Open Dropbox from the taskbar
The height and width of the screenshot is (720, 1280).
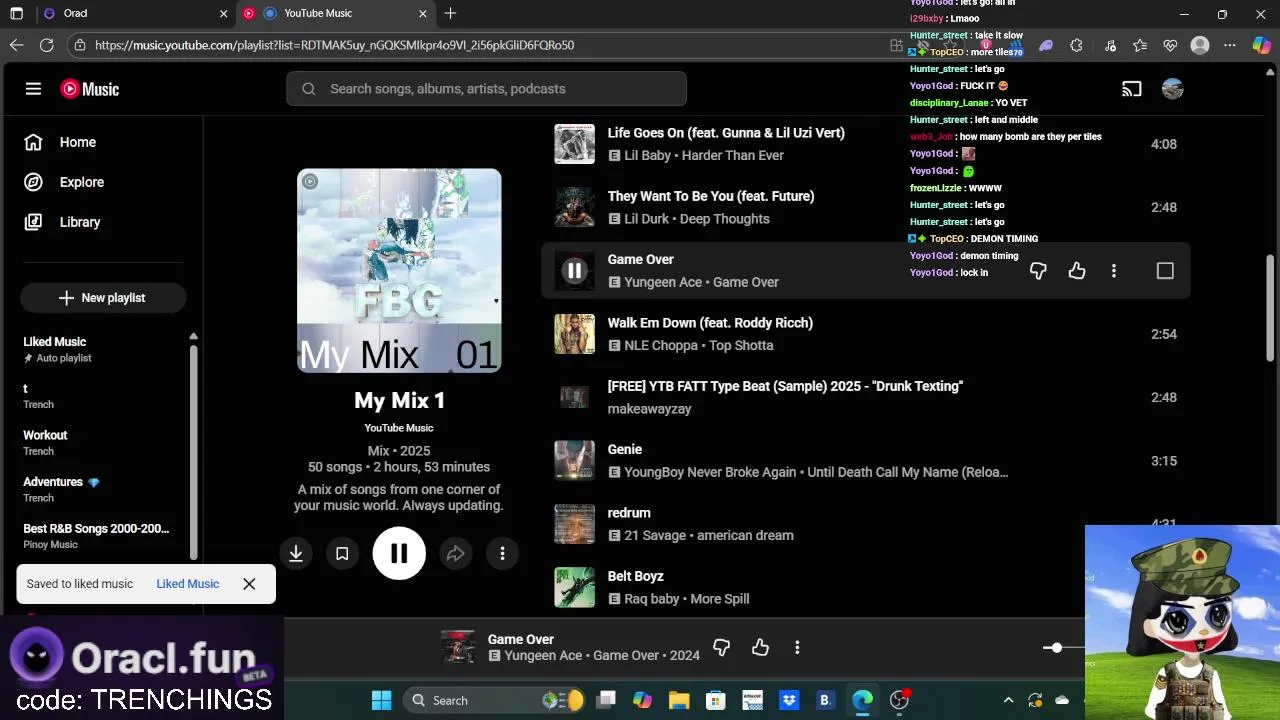tap(788, 700)
